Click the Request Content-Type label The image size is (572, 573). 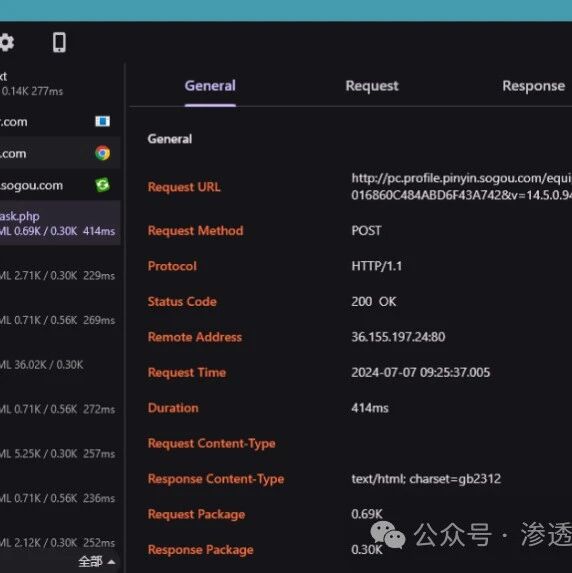pos(211,443)
